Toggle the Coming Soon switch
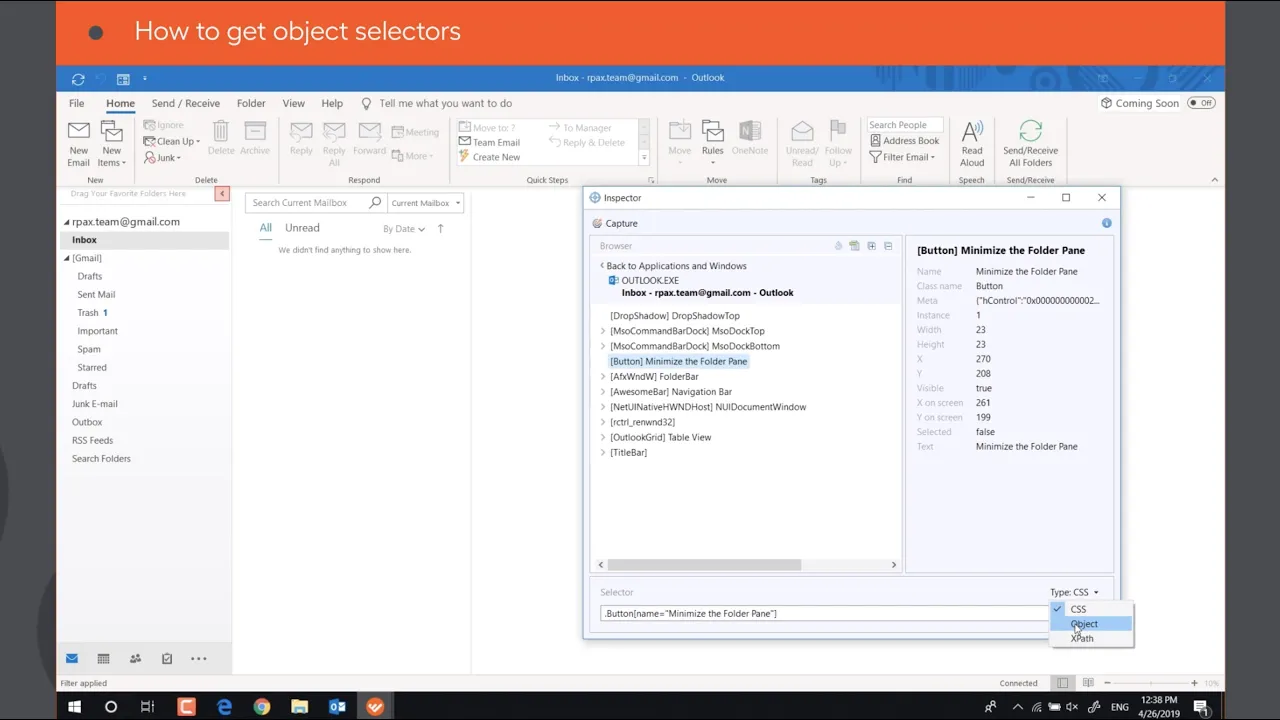The width and height of the screenshot is (1280, 720). [x=1201, y=103]
